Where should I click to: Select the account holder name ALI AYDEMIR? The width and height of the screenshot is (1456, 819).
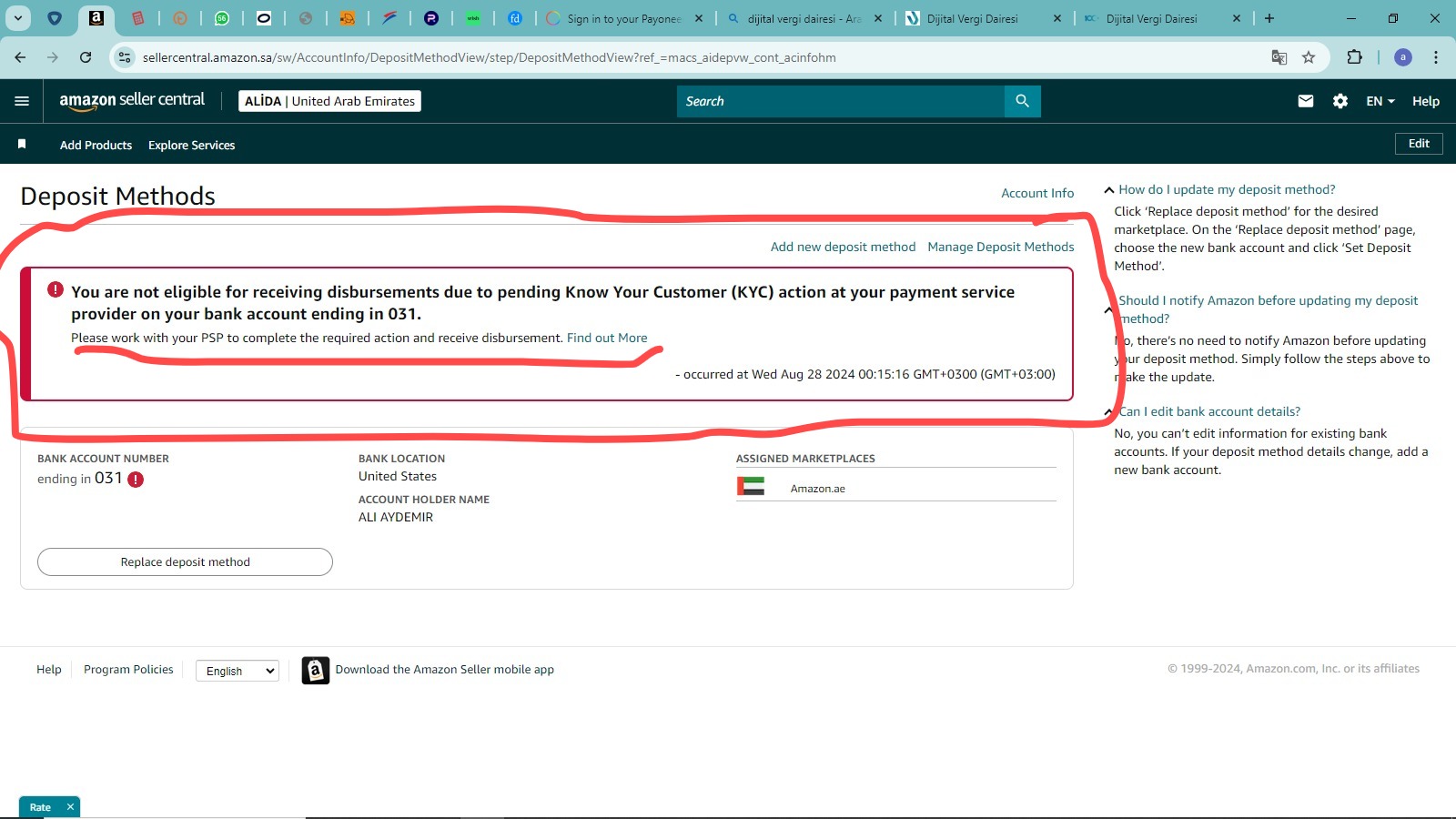(396, 517)
